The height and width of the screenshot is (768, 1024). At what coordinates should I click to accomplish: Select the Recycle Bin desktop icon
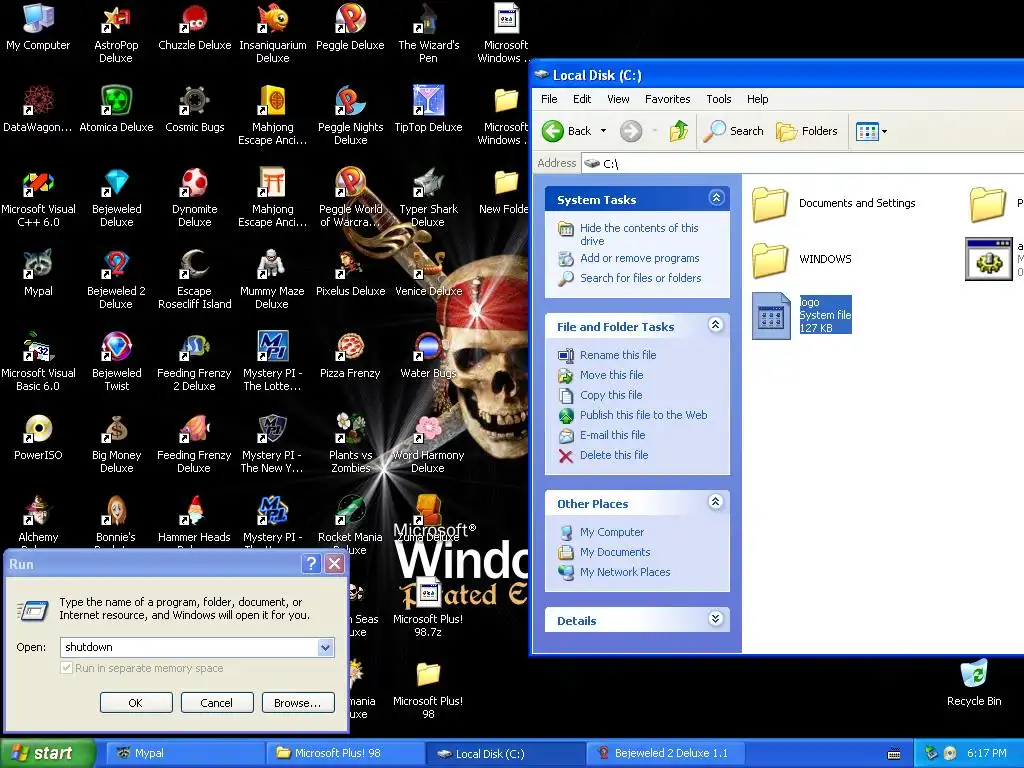974,683
